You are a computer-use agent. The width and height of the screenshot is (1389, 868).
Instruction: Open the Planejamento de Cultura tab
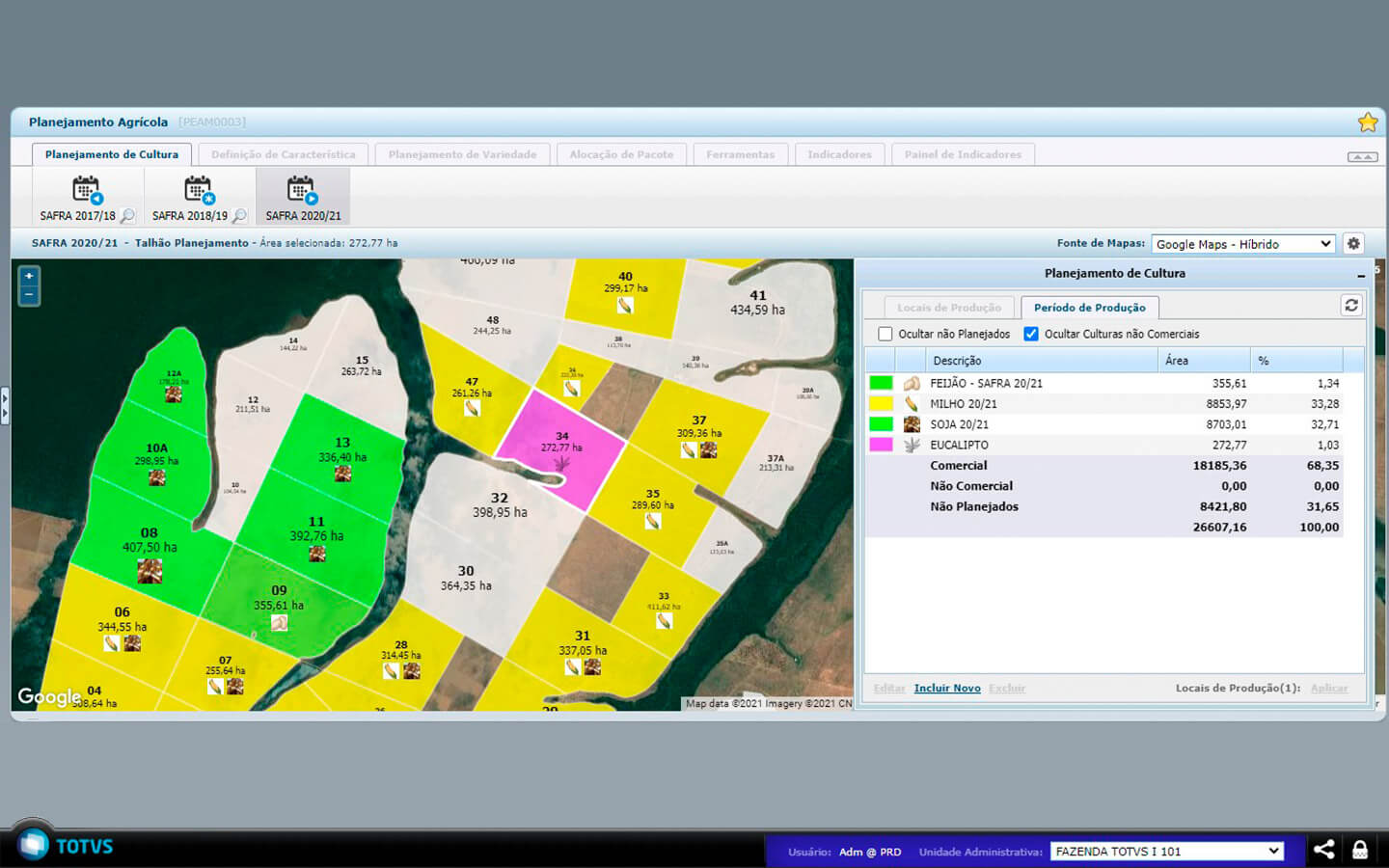click(x=112, y=154)
